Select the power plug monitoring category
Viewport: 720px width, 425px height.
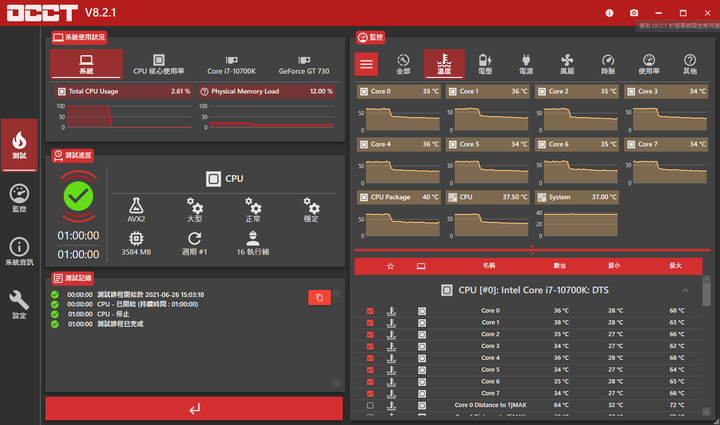526,64
